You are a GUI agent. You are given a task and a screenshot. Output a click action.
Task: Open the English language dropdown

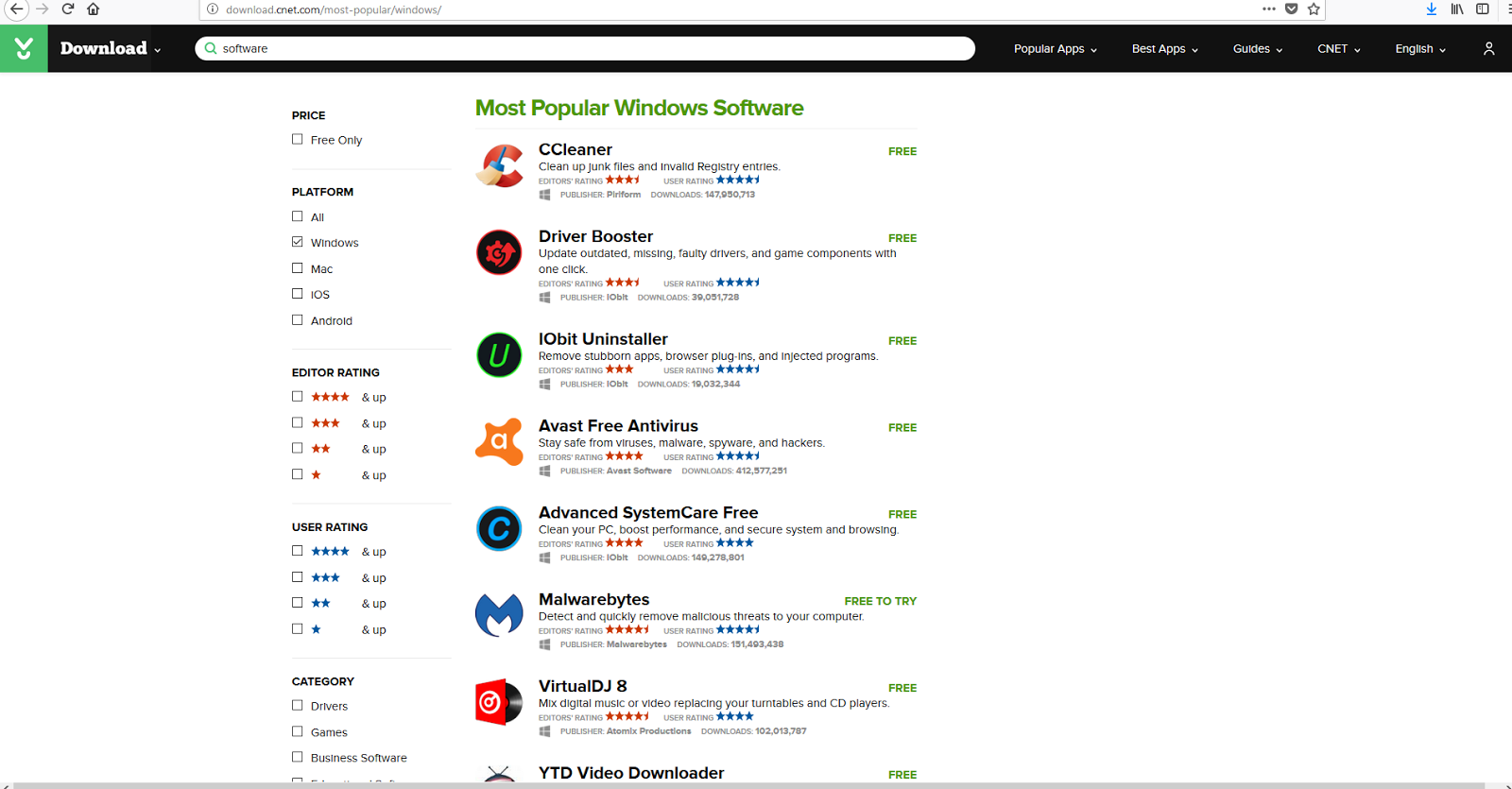click(1420, 49)
